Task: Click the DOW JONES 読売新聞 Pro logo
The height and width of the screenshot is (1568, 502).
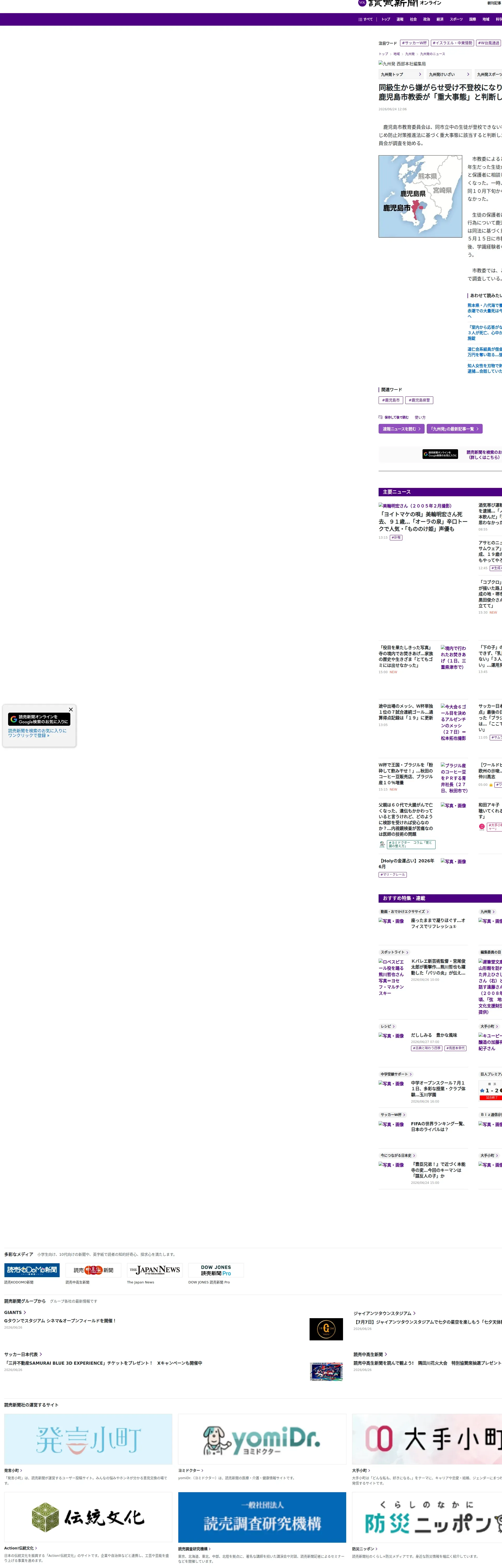Action: [x=216, y=1270]
